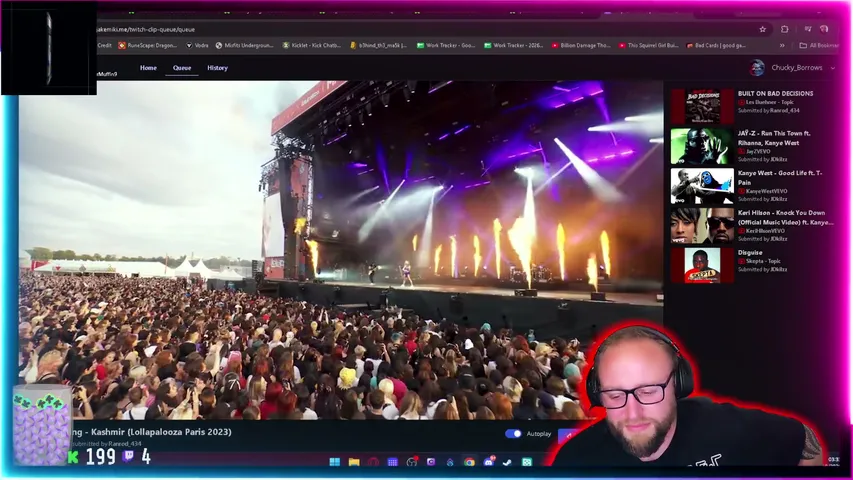Click the address bar URL field

coord(424,29)
